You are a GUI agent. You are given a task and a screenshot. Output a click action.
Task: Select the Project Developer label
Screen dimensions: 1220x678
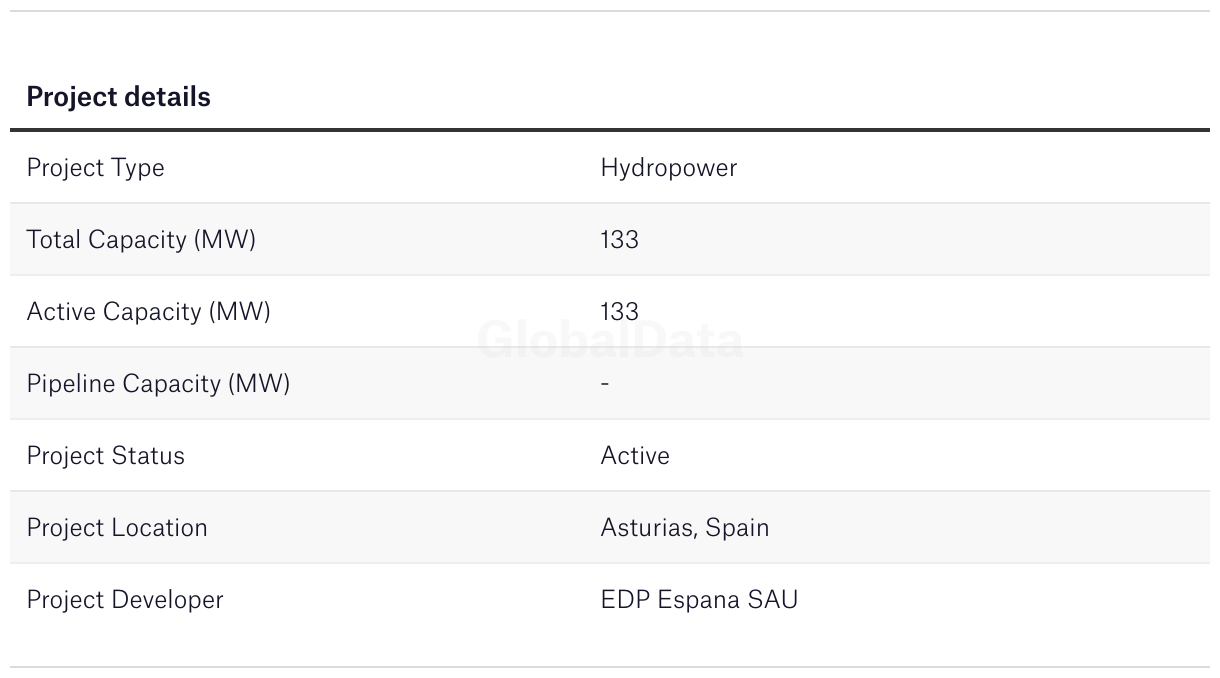click(x=125, y=600)
